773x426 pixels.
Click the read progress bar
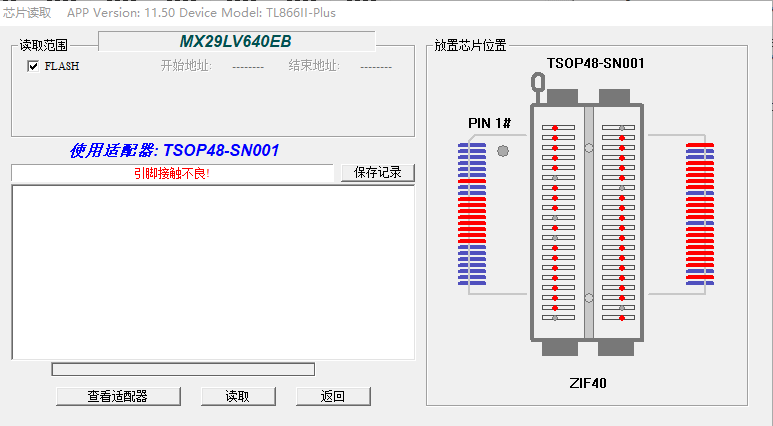[x=183, y=369]
